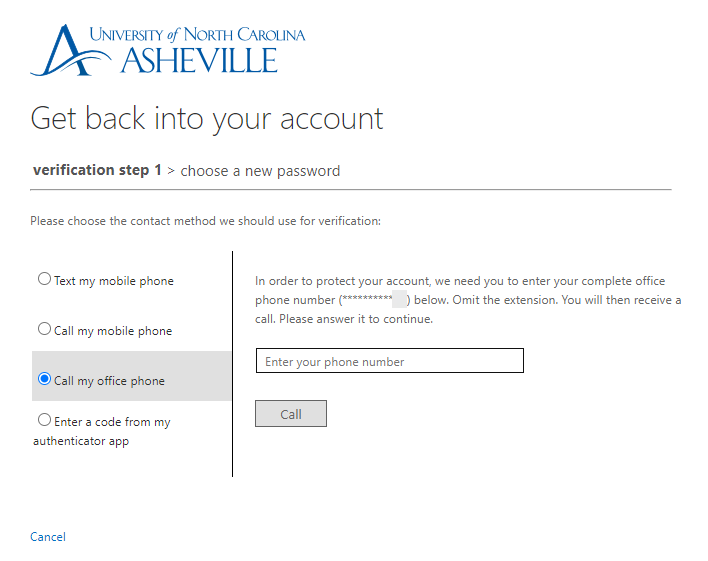Click the "Get back into your account" heading
The width and height of the screenshot is (708, 561).
(207, 118)
